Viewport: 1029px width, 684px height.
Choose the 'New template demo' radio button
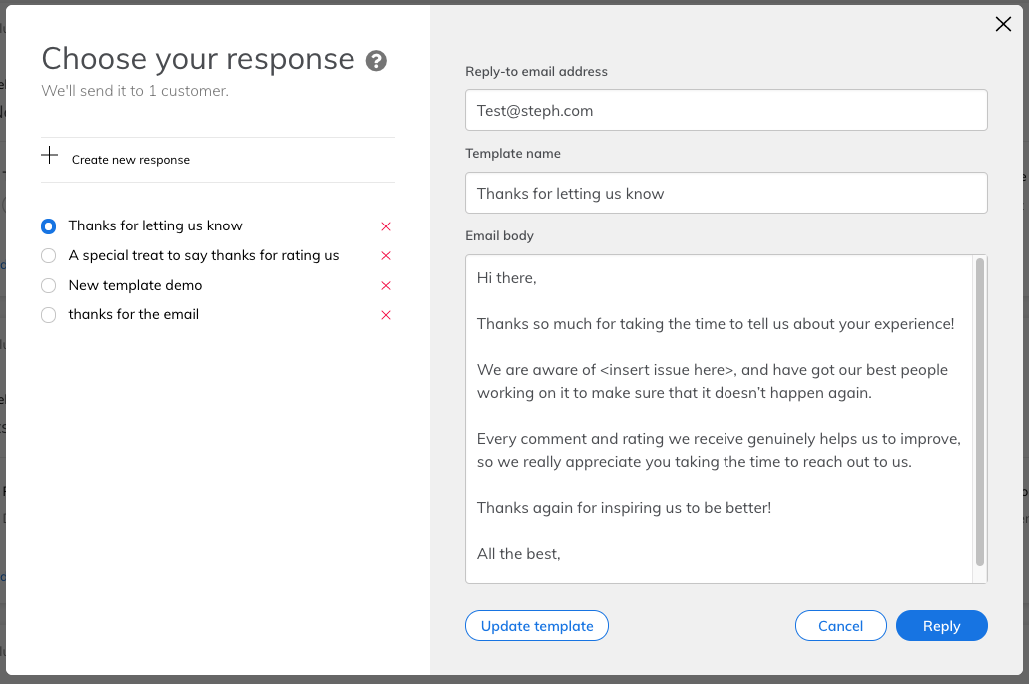pos(49,286)
